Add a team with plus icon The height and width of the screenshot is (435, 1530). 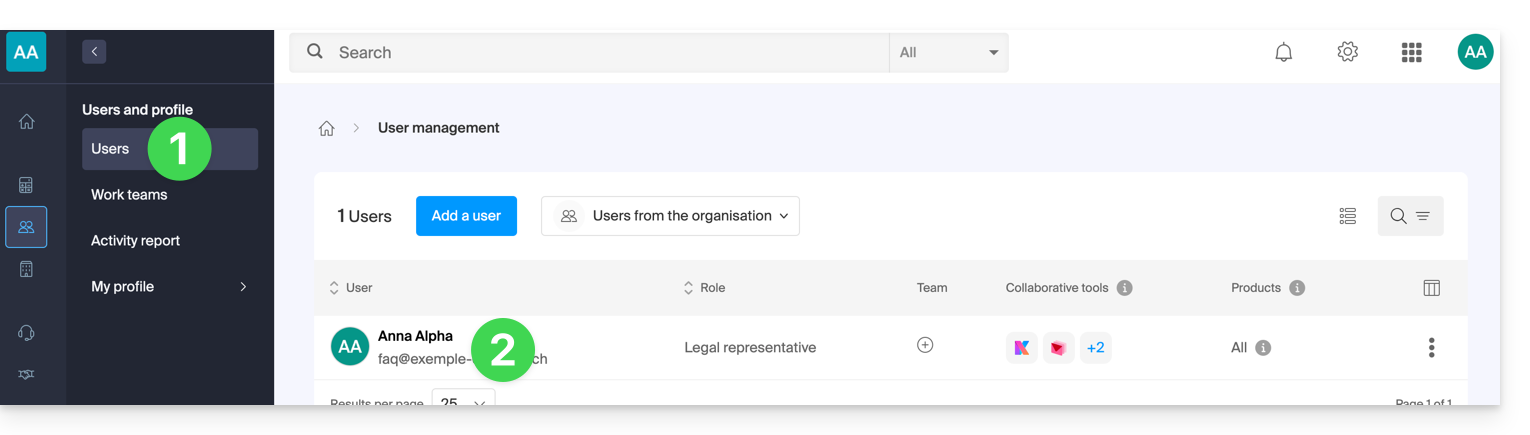coord(925,345)
